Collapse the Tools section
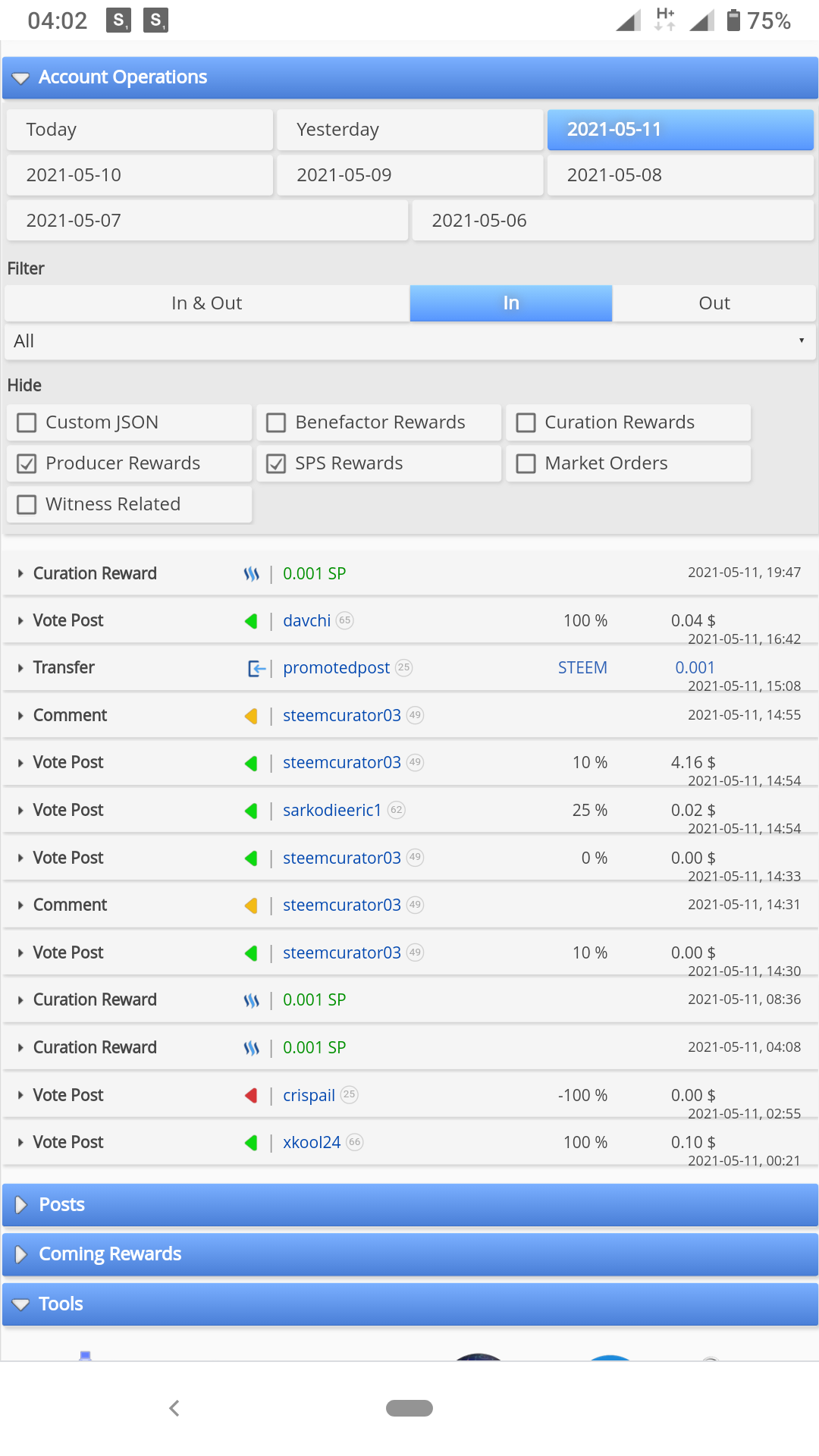Screen dimensions: 819x1456 click(x=409, y=1304)
